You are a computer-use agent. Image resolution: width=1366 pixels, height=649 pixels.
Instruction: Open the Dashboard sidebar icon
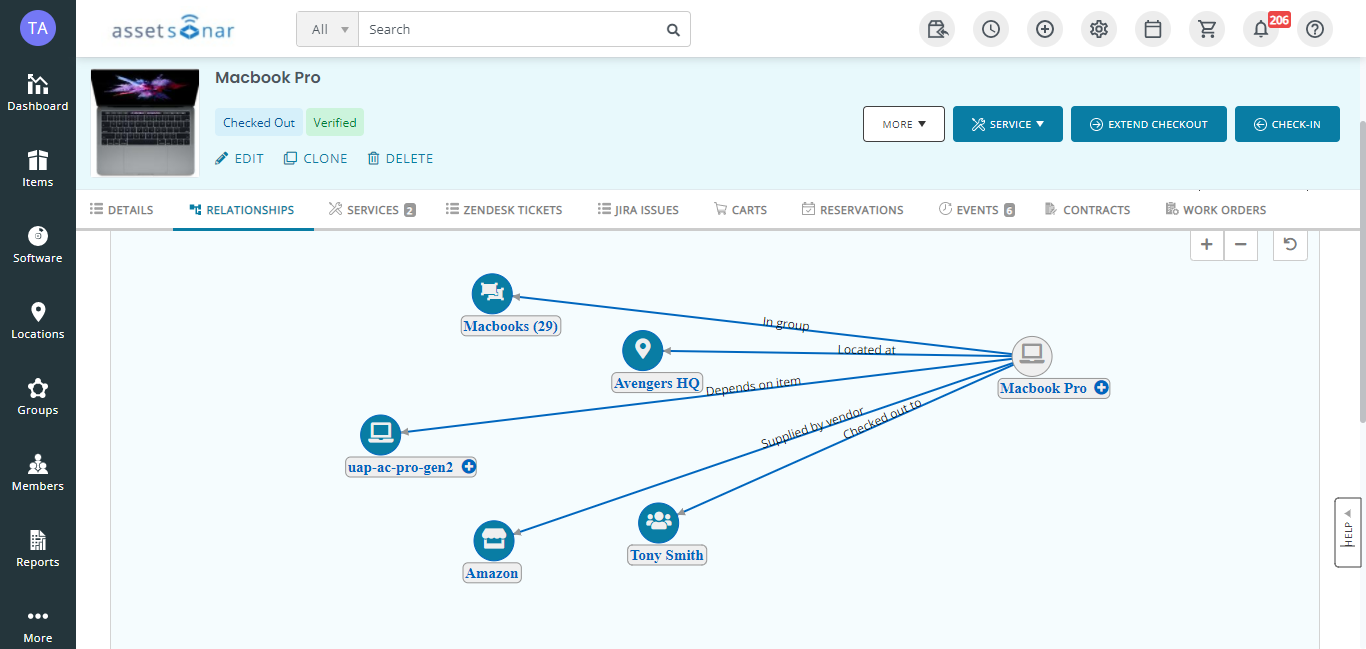pyautogui.click(x=38, y=92)
